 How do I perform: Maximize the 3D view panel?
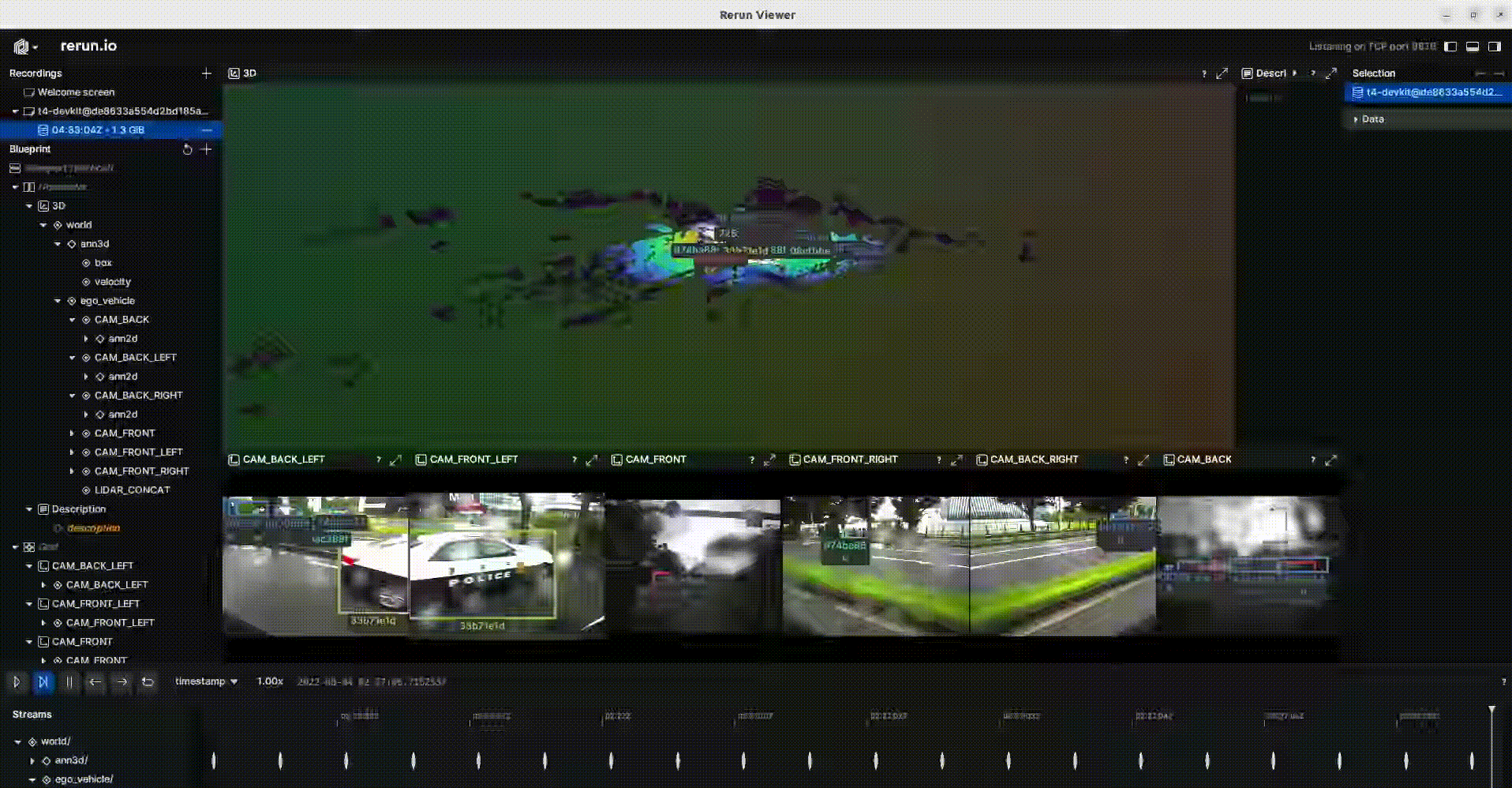coord(1222,73)
